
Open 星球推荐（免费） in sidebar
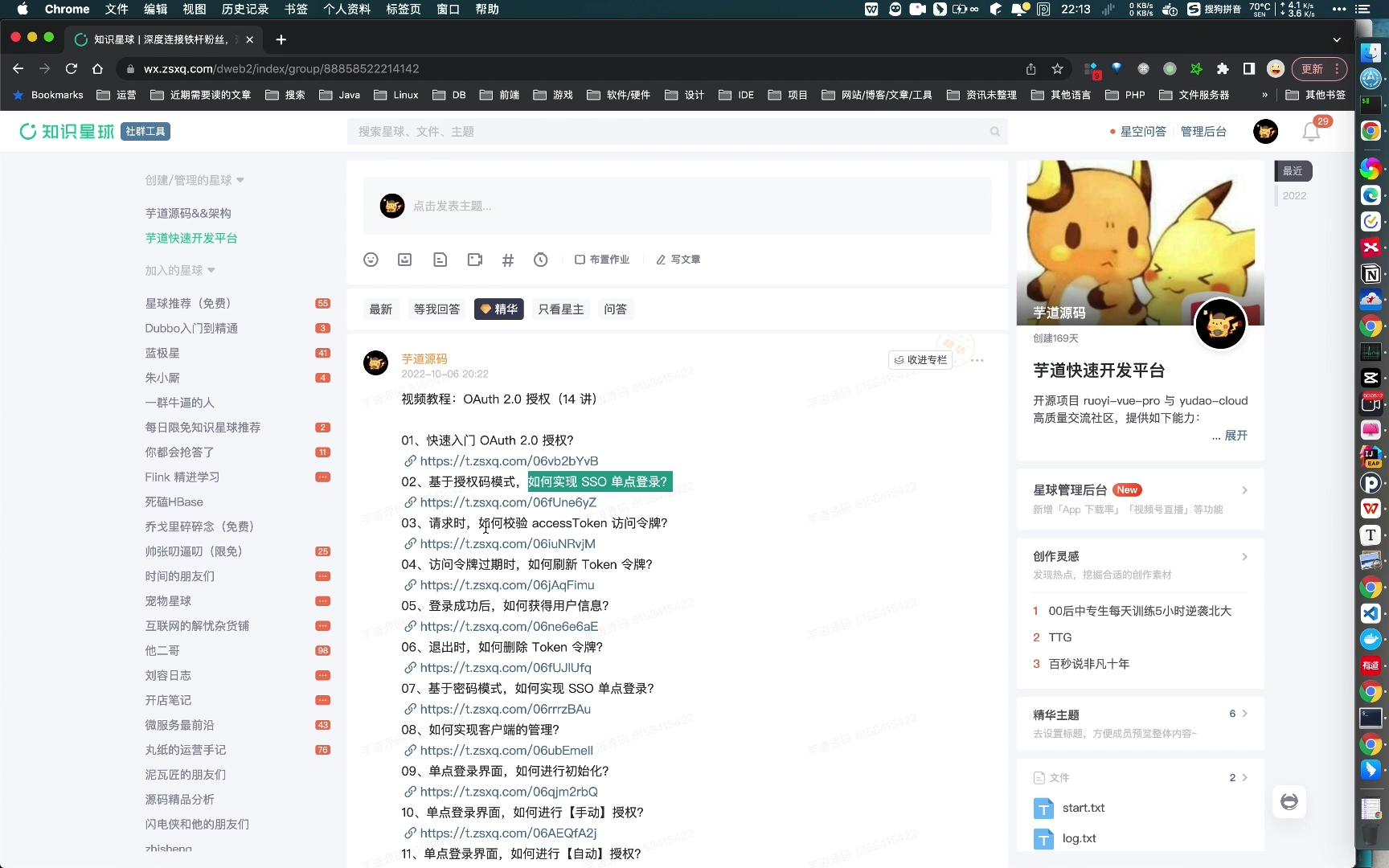pyautogui.click(x=188, y=303)
